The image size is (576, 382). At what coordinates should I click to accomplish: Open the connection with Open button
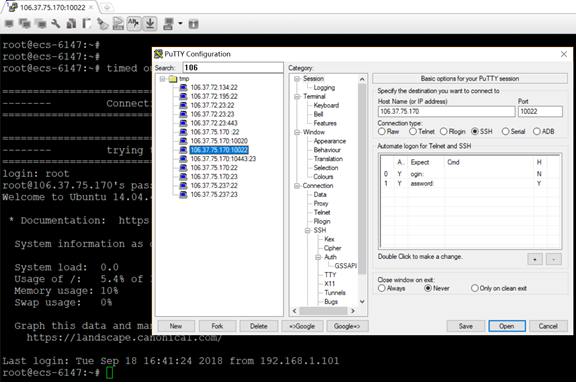507,326
